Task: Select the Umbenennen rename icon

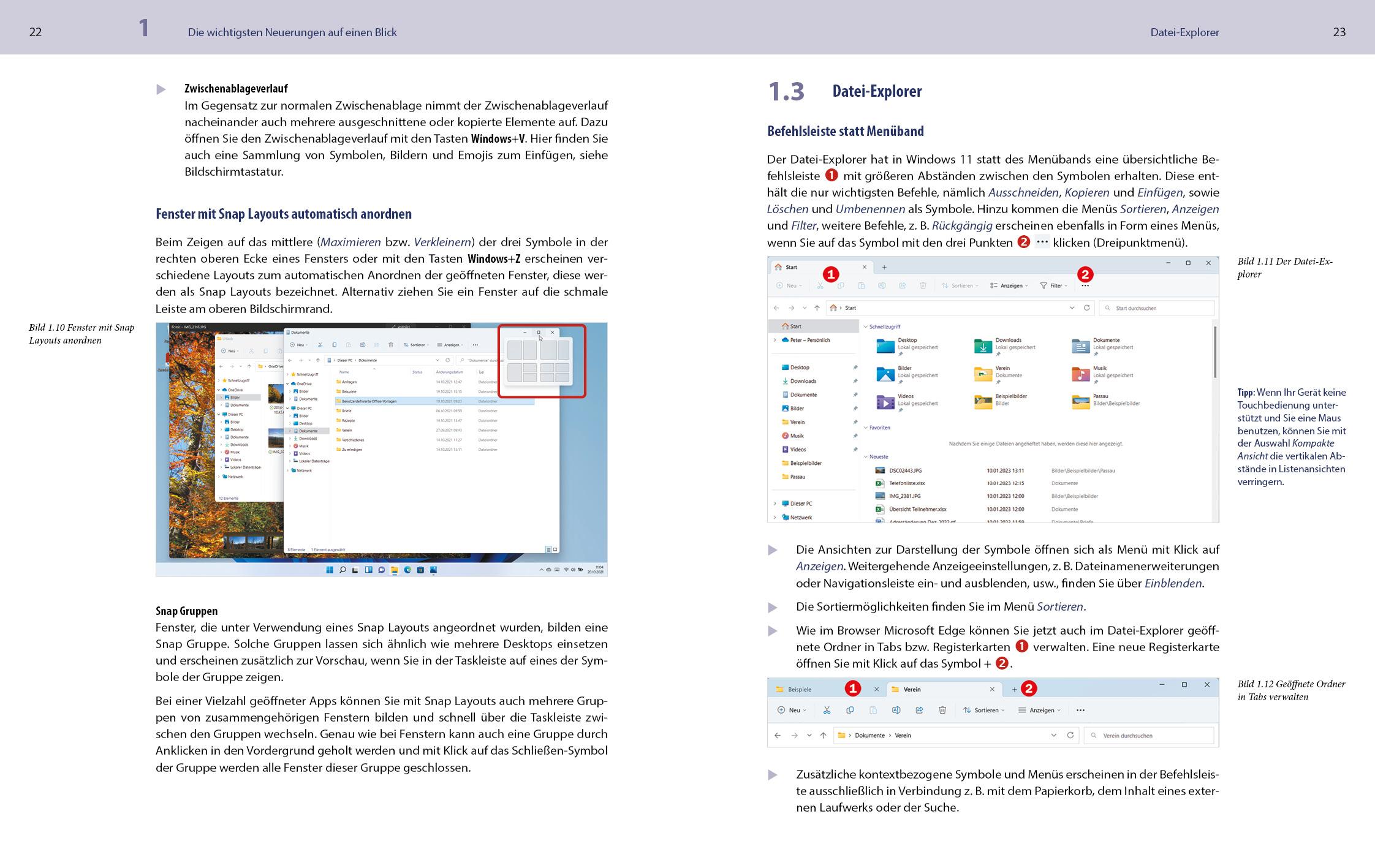Action: [x=882, y=285]
